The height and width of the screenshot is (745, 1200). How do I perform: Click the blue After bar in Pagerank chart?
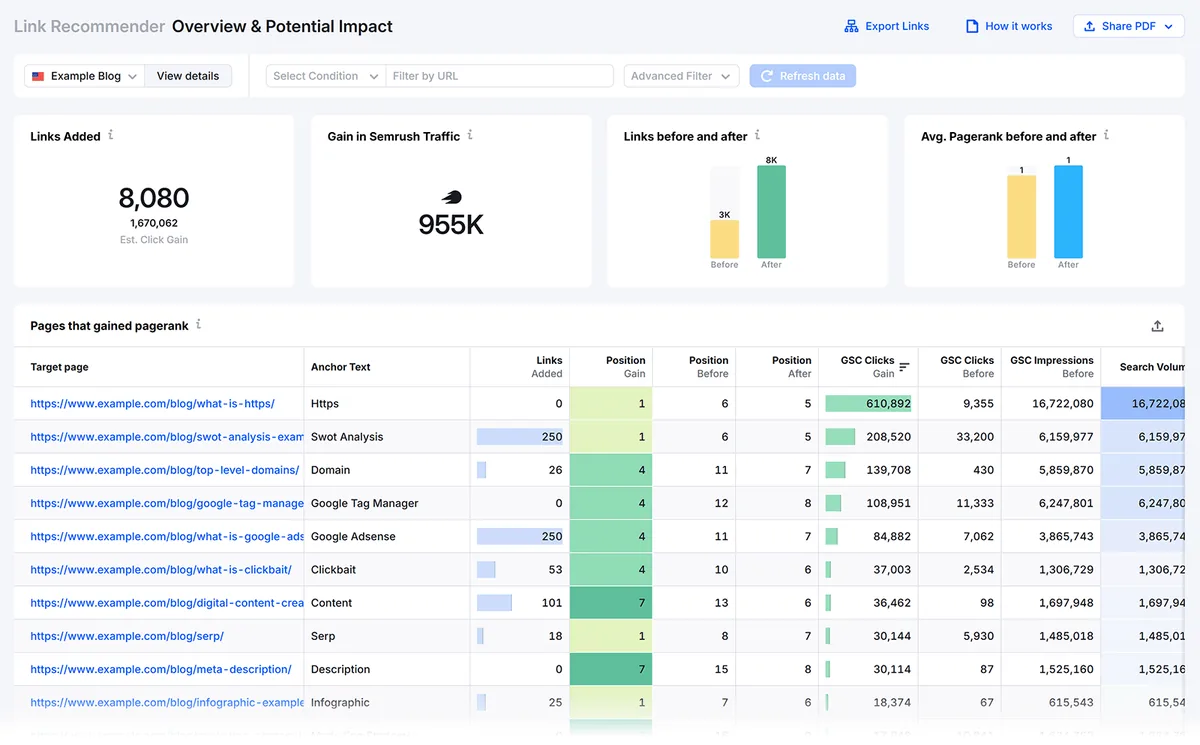(x=1068, y=212)
